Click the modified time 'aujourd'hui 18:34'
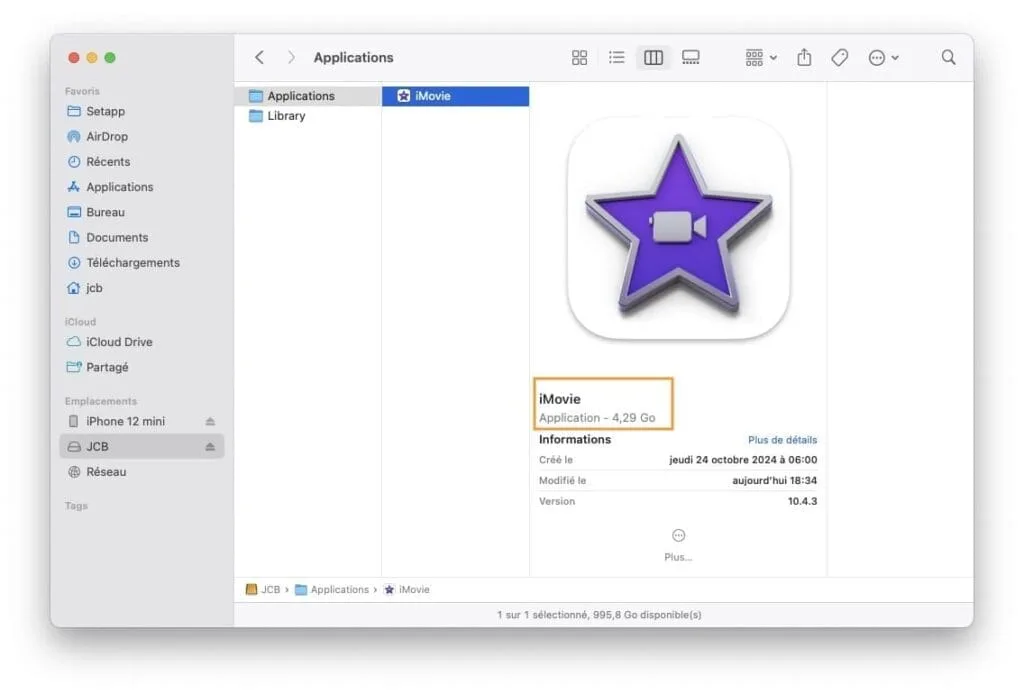1024x694 pixels. pos(775,481)
